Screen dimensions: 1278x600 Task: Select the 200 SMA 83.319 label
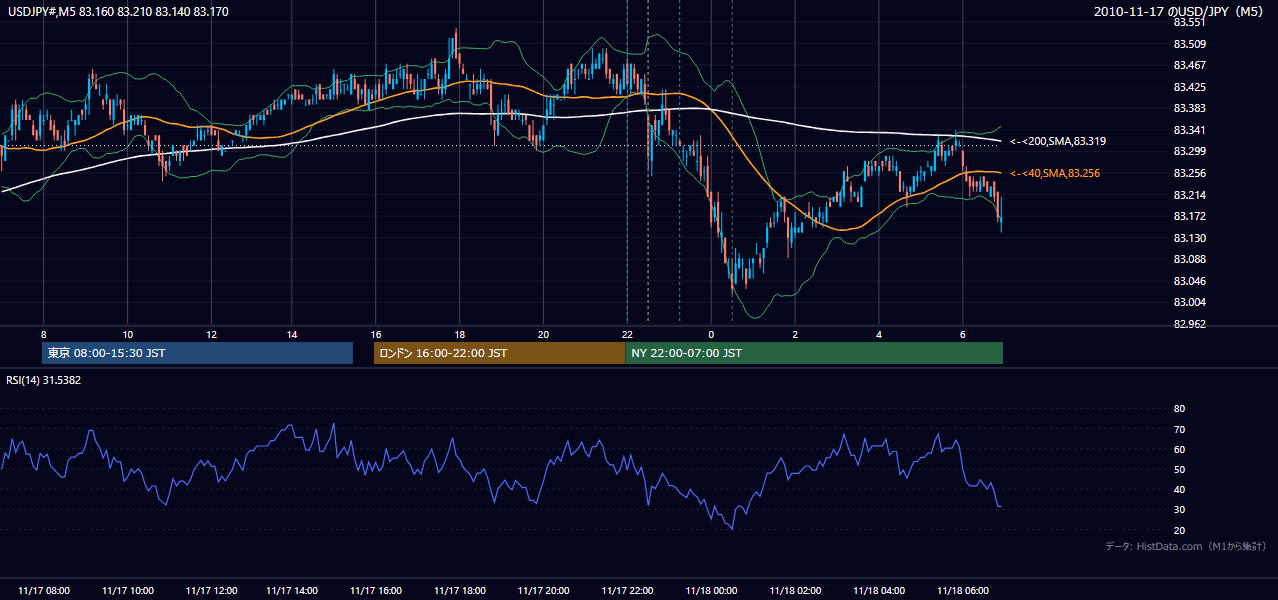click(x=1058, y=141)
